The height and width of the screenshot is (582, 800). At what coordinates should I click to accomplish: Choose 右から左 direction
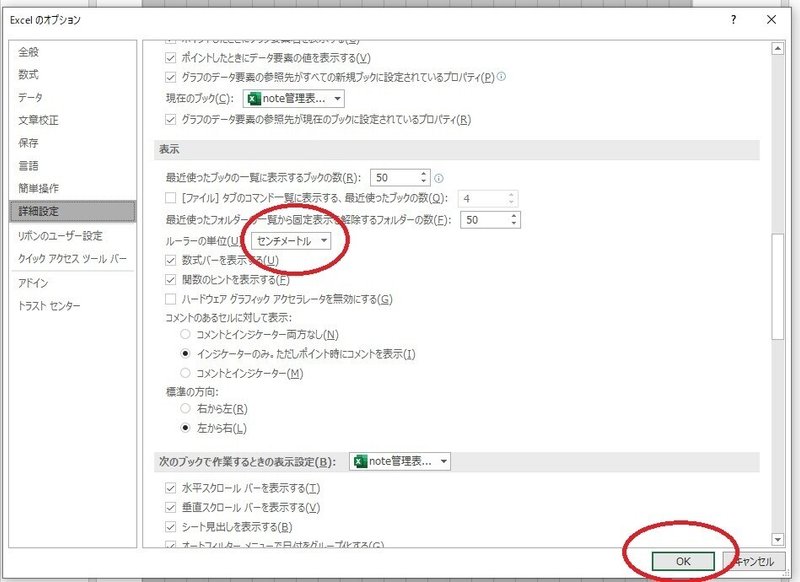185,409
